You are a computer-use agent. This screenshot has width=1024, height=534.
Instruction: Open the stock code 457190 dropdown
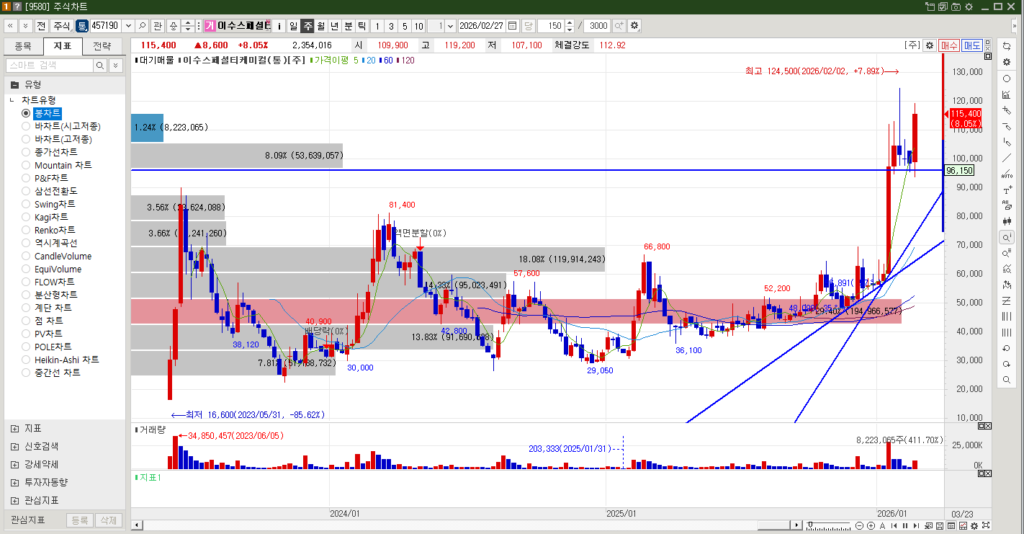[x=127, y=25]
